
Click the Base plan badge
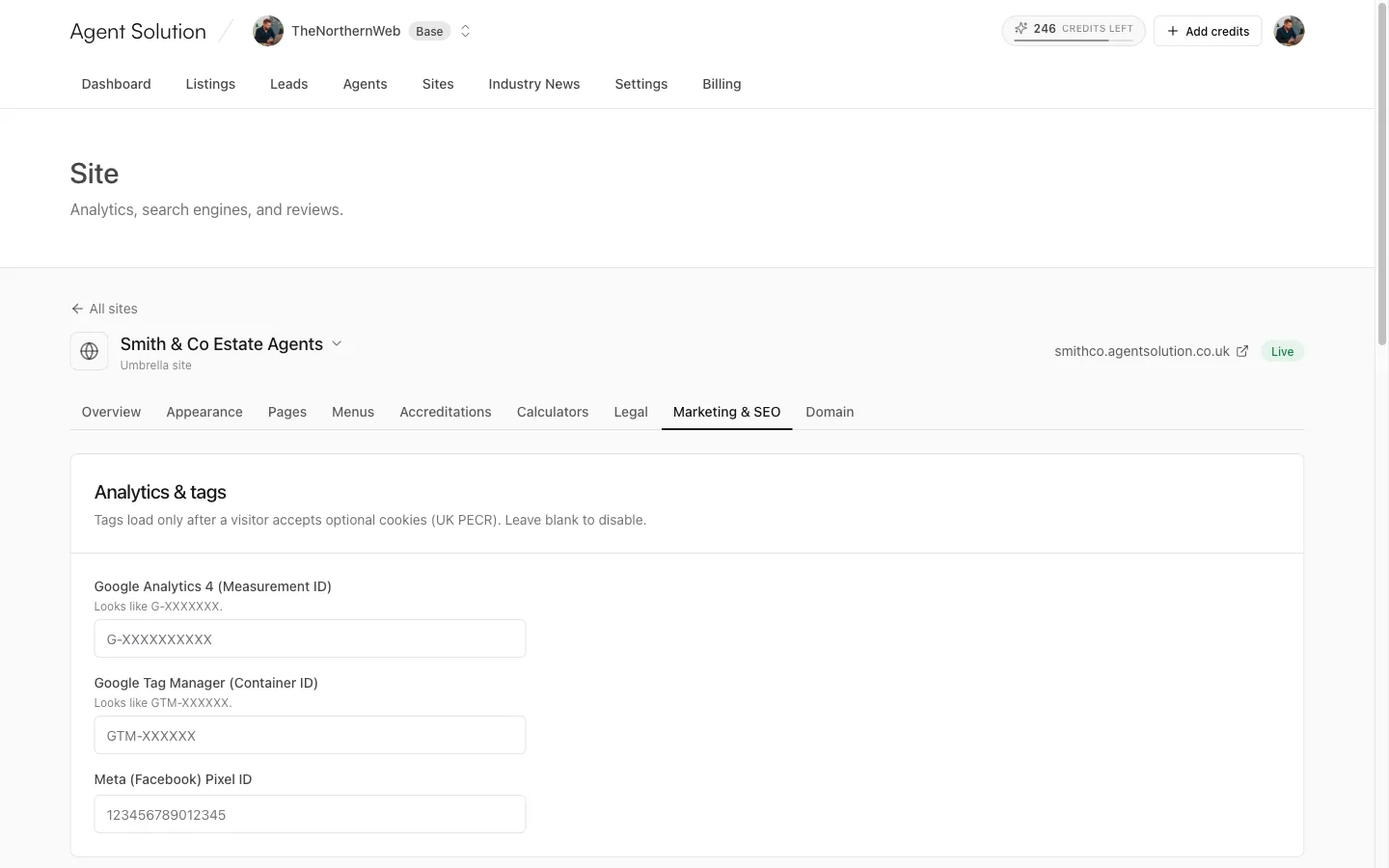(x=430, y=31)
